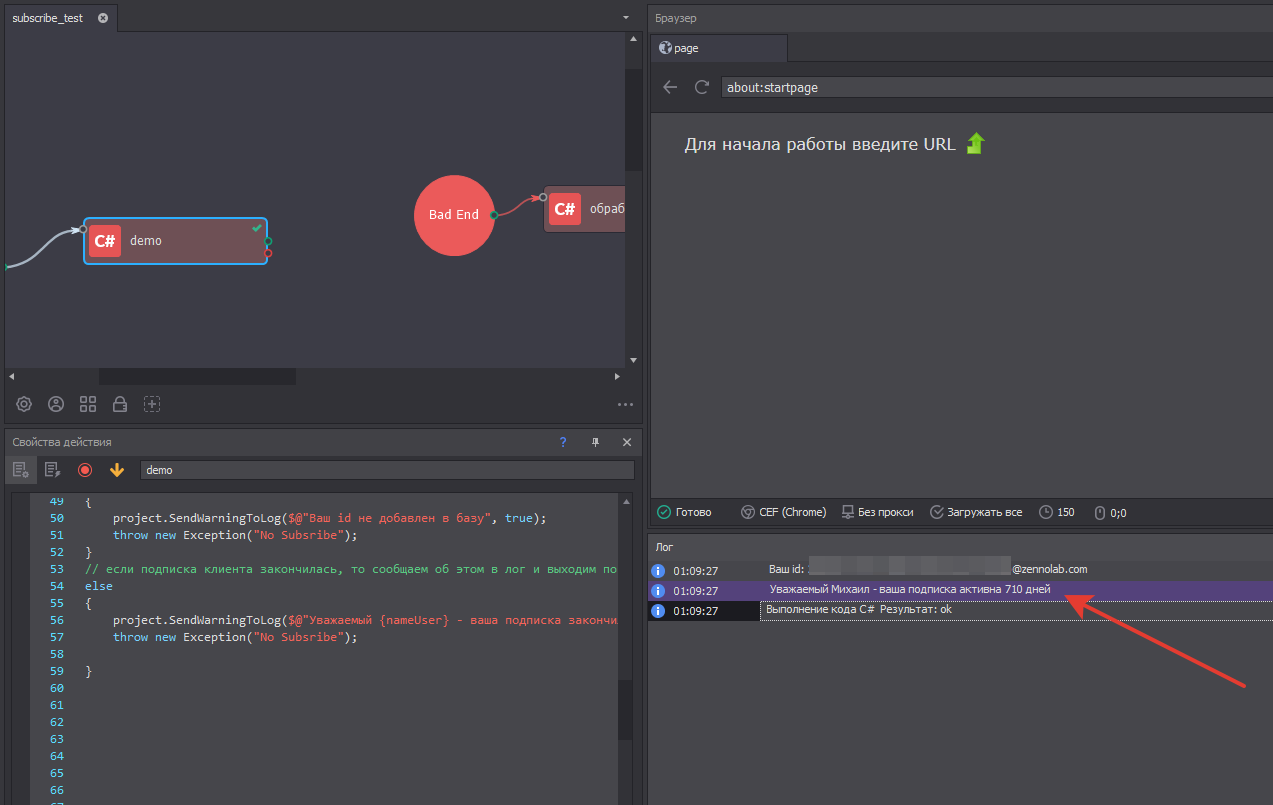Click the red record breakpoint icon
The width and height of the screenshot is (1273, 805).
[85, 470]
